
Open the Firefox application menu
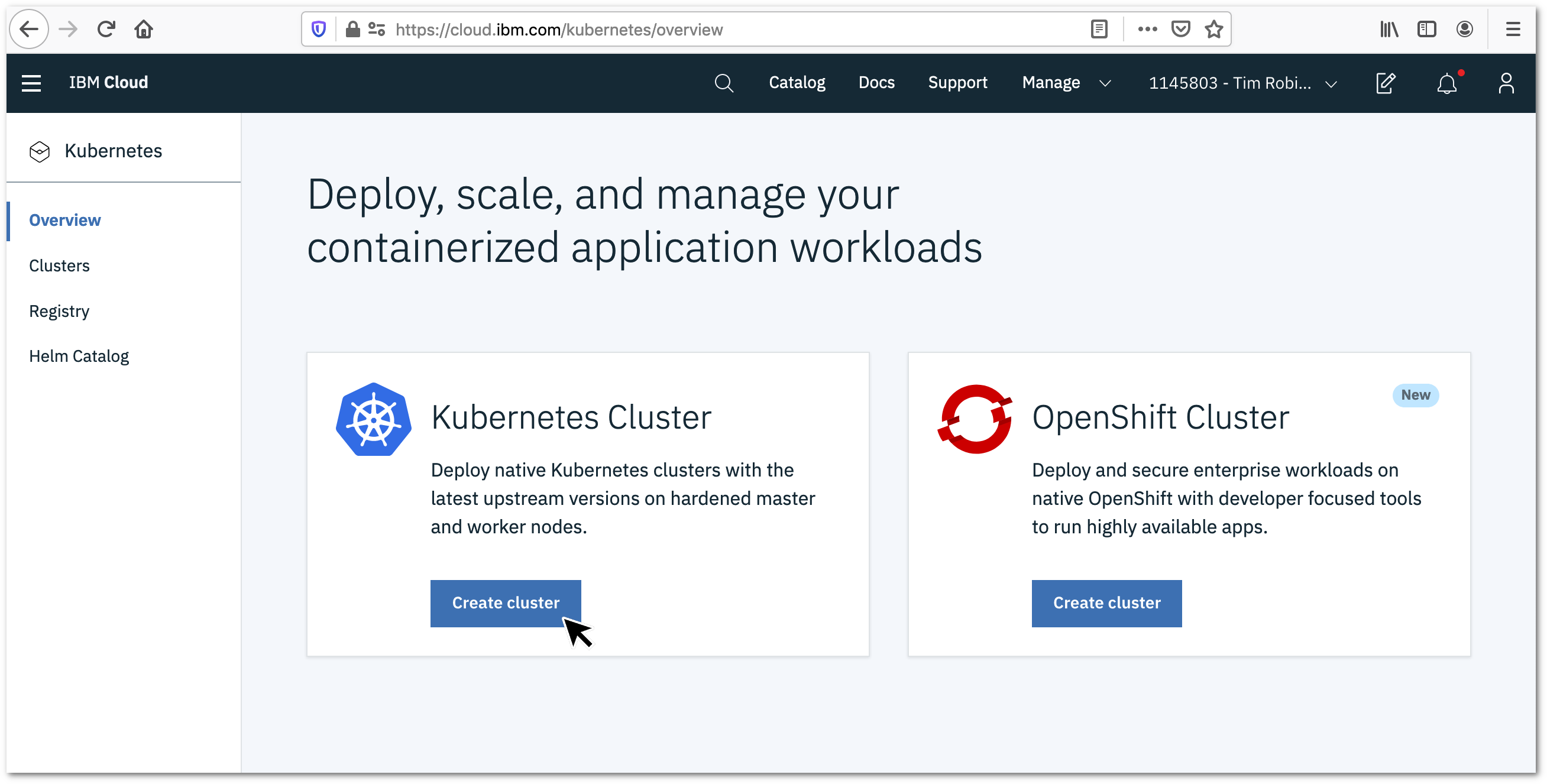(x=1513, y=29)
